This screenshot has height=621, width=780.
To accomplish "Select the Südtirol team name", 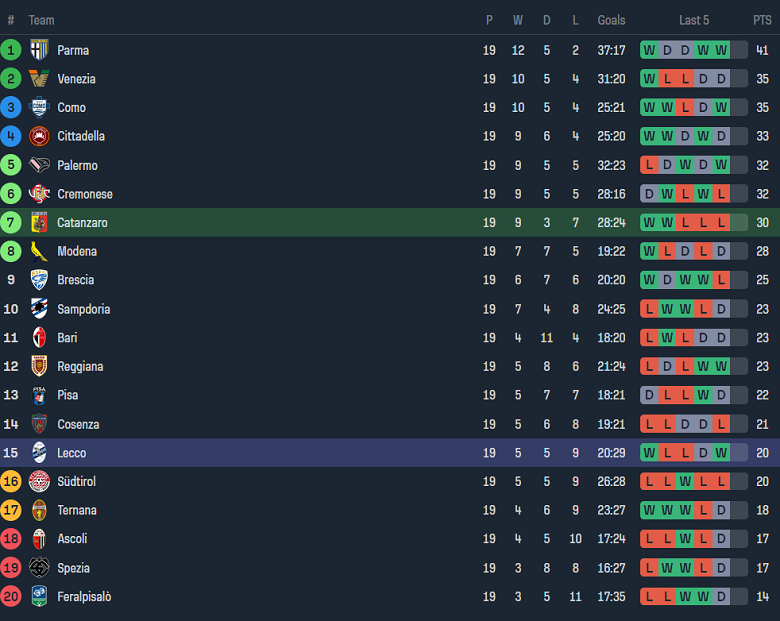I will point(77,481).
